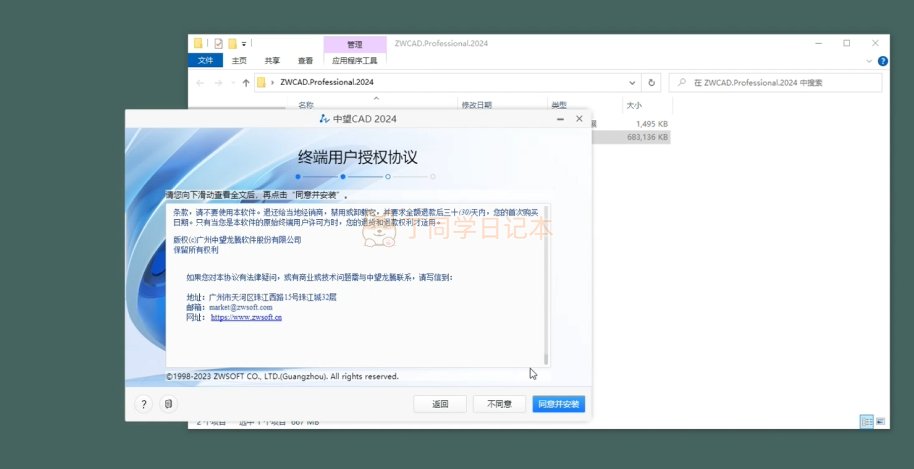Viewport: 914px width, 469px height.
Task: Expand the address bar history dropdown
Action: pos(632,83)
